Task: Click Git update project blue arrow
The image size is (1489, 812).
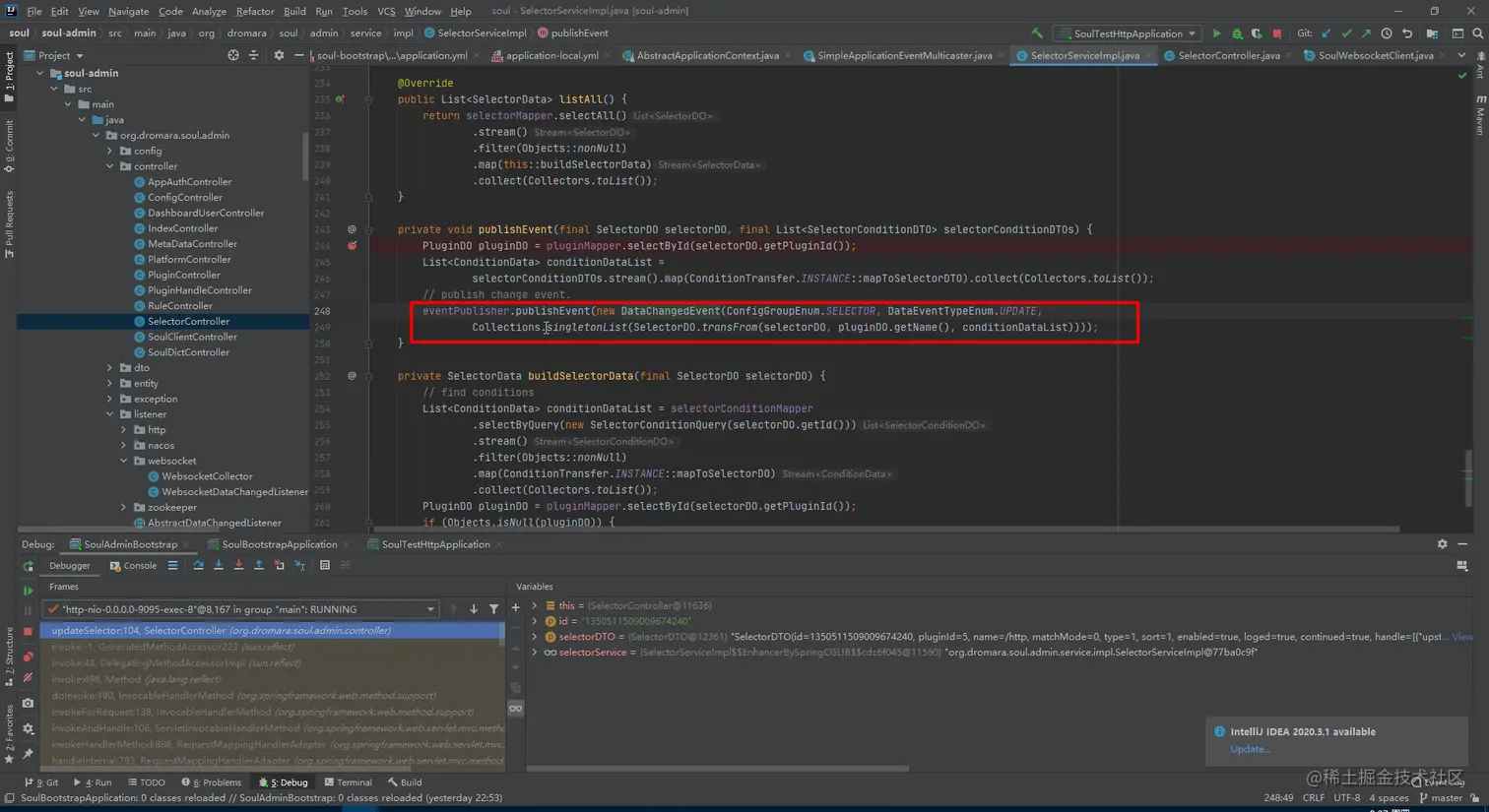Action: [1327, 33]
